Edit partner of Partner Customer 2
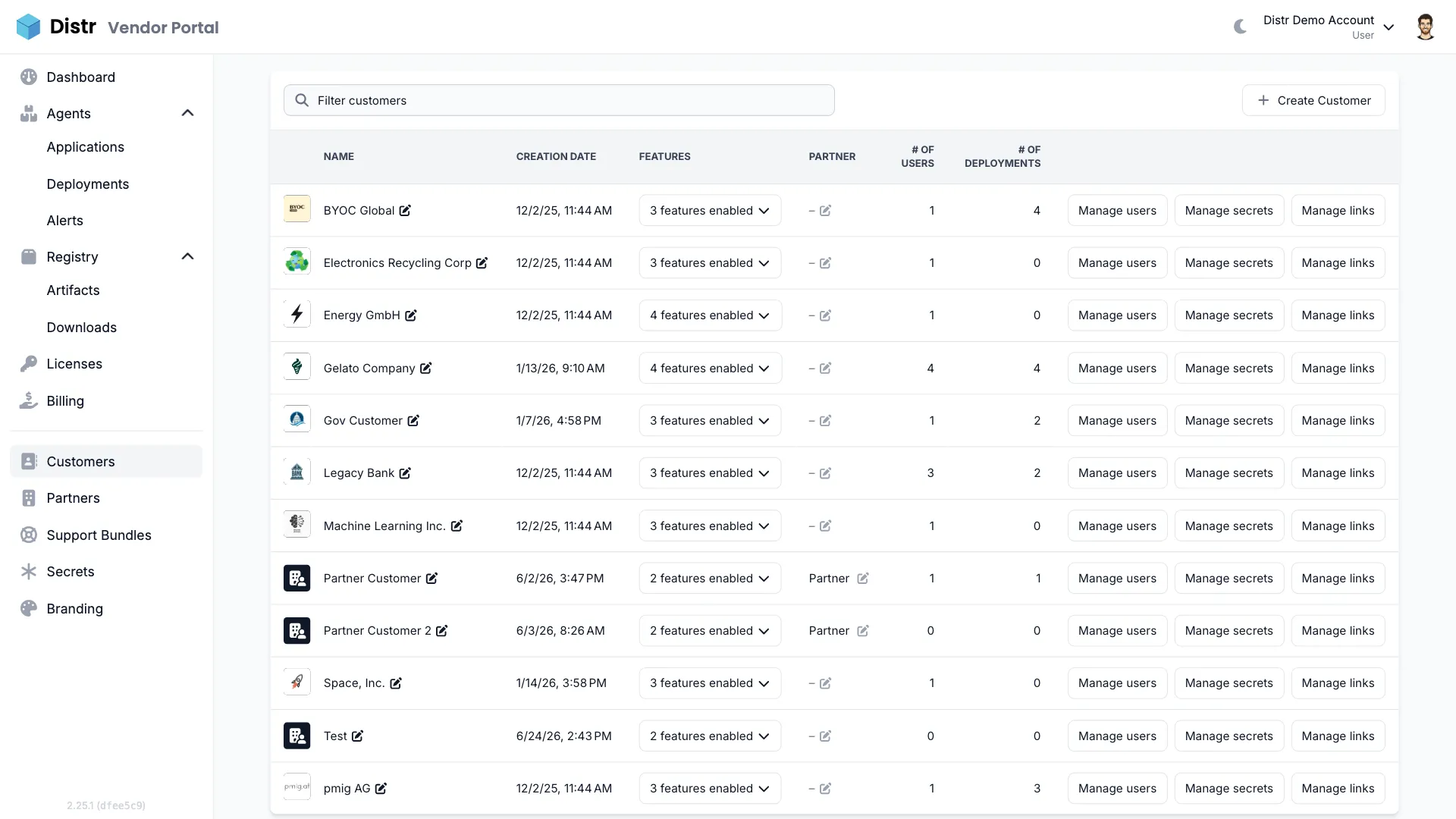Viewport: 1456px width, 819px height. (863, 631)
